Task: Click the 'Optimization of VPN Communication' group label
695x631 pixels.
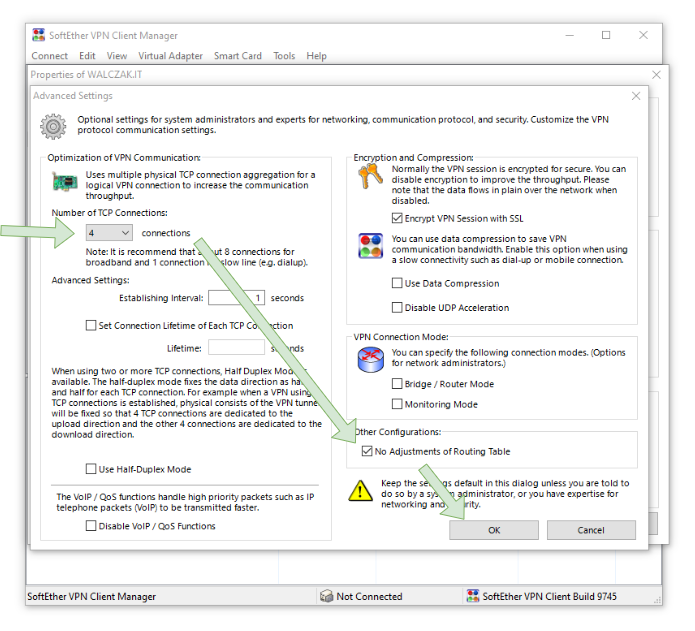Action: [124, 158]
